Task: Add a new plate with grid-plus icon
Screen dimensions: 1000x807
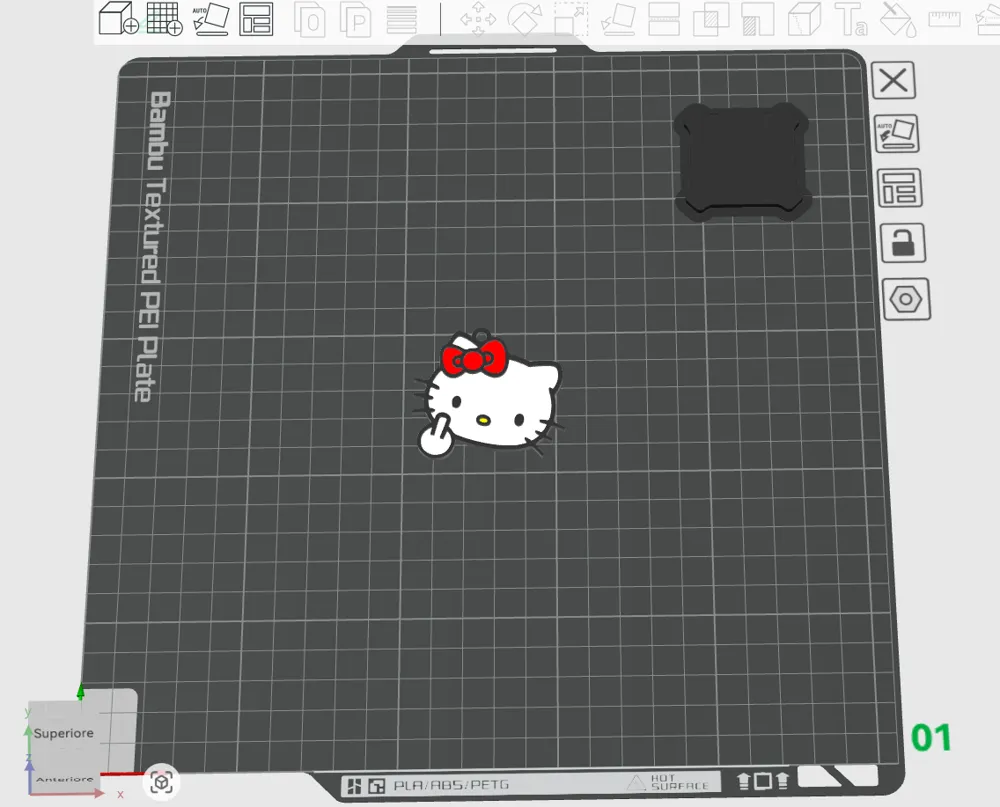Action: click(165, 19)
